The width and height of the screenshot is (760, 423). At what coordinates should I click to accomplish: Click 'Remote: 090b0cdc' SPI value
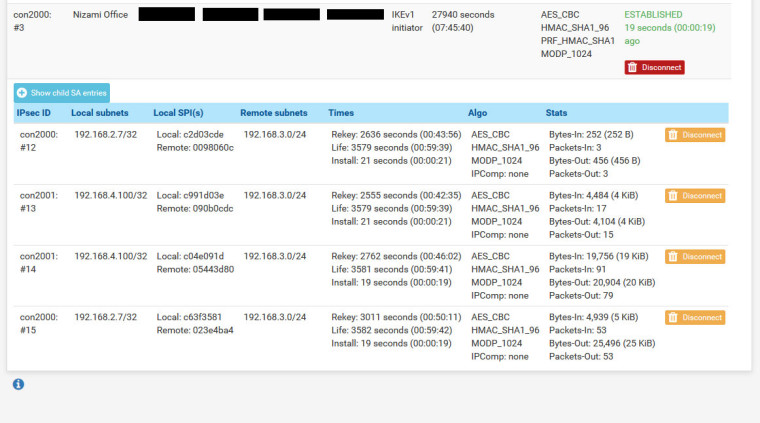click(195, 208)
